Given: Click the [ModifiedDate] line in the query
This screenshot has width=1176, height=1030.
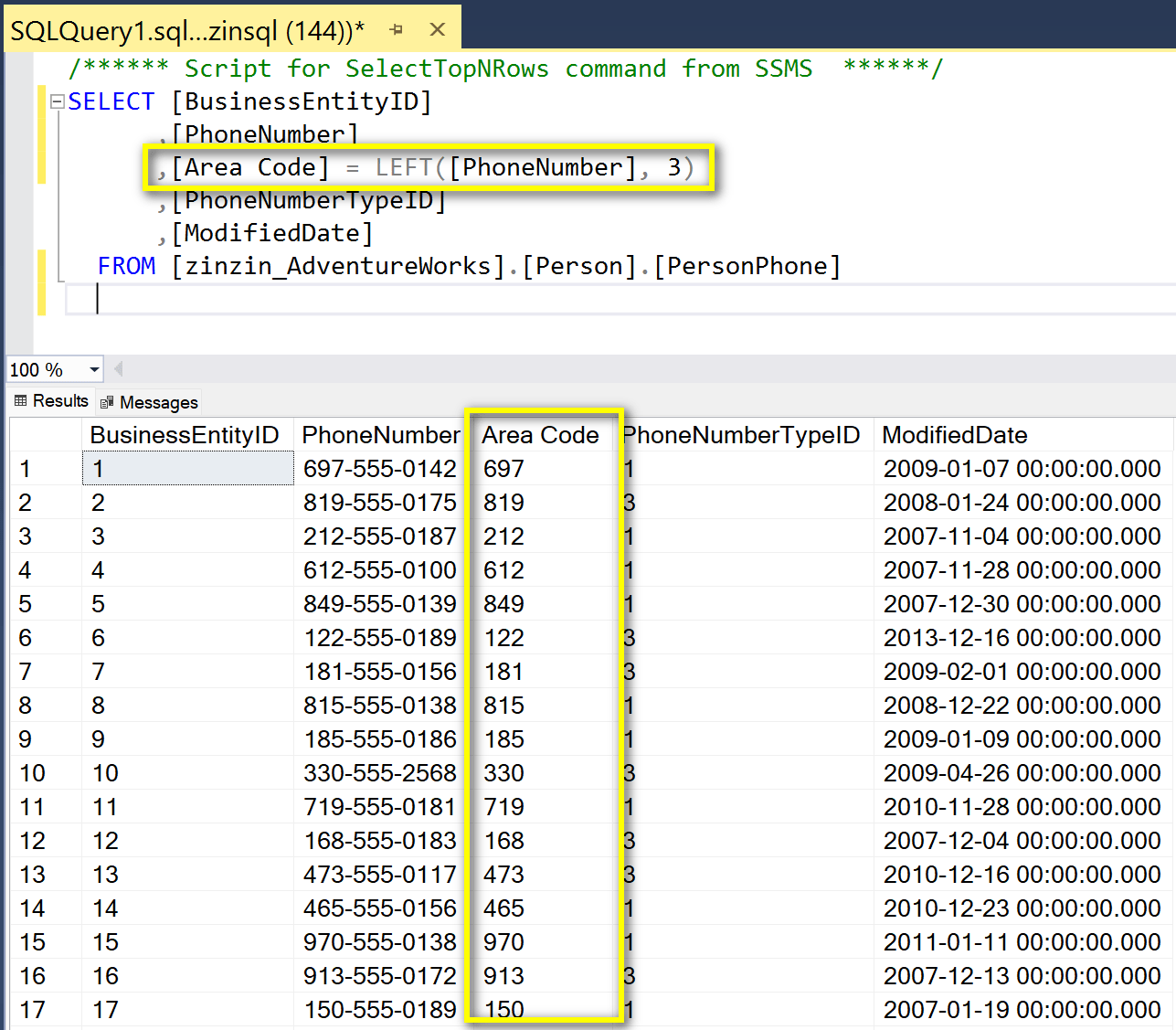Looking at the screenshot, I should [x=265, y=233].
